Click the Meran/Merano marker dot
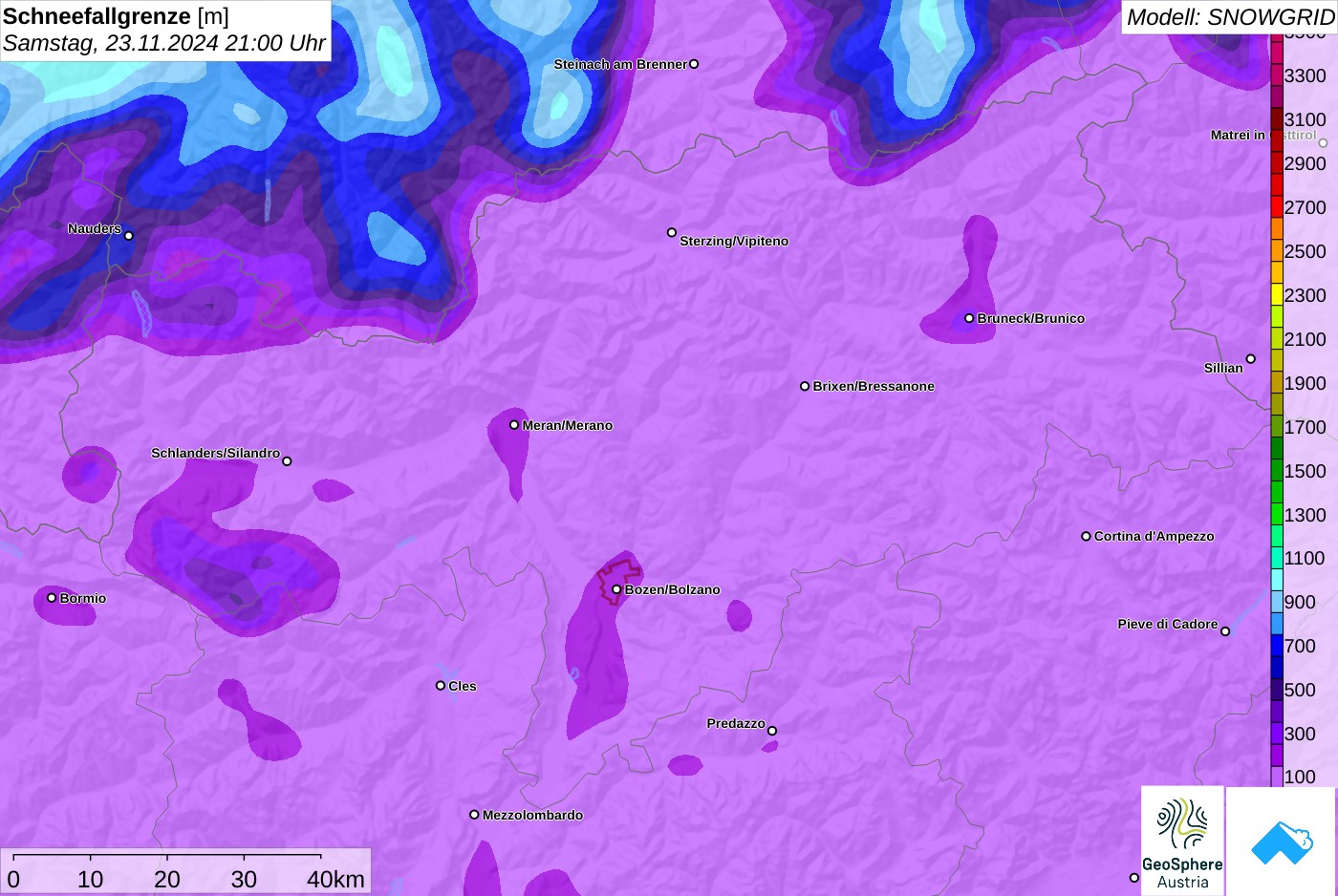The height and width of the screenshot is (896, 1338). click(x=514, y=424)
